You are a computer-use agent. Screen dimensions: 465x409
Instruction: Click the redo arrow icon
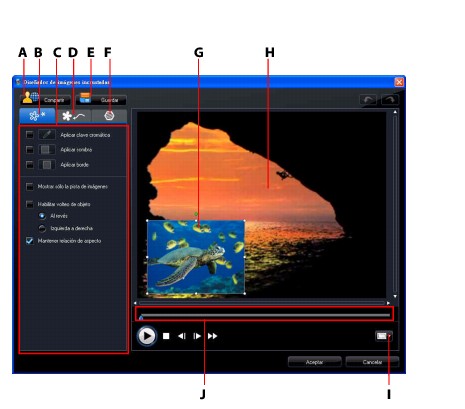pos(390,99)
